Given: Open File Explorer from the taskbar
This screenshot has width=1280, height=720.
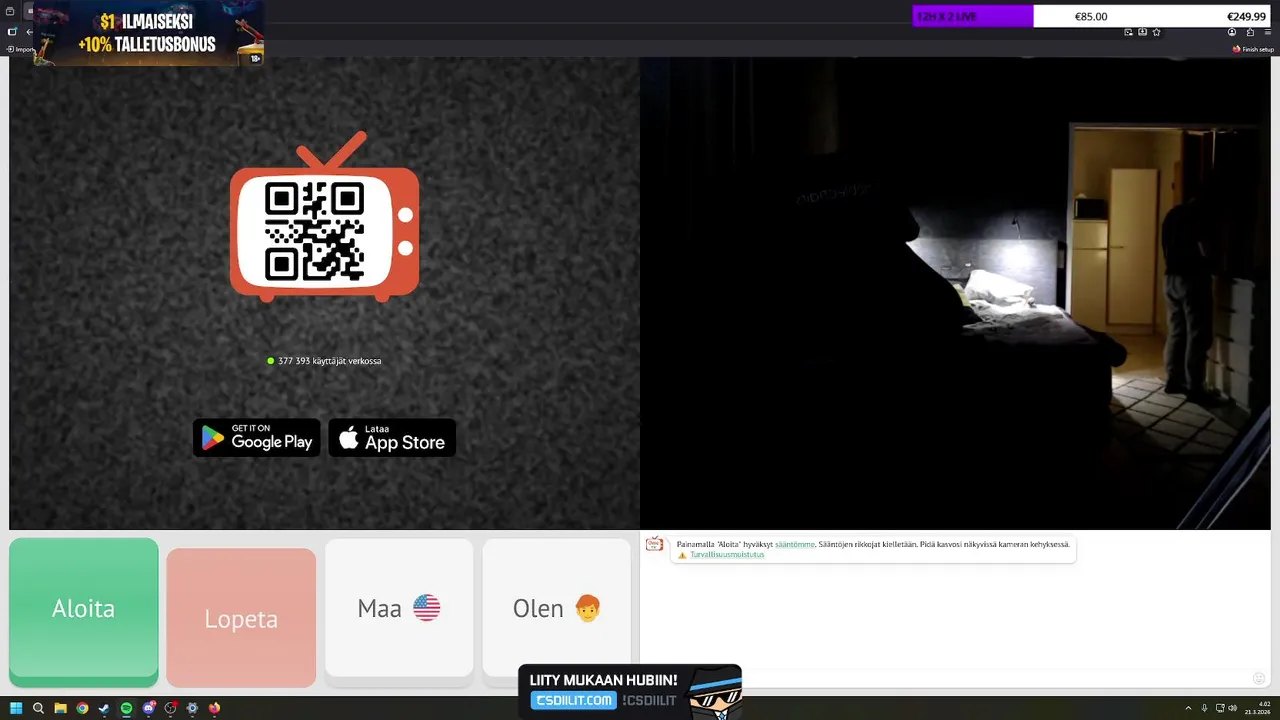Looking at the screenshot, I should pyautogui.click(x=60, y=708).
